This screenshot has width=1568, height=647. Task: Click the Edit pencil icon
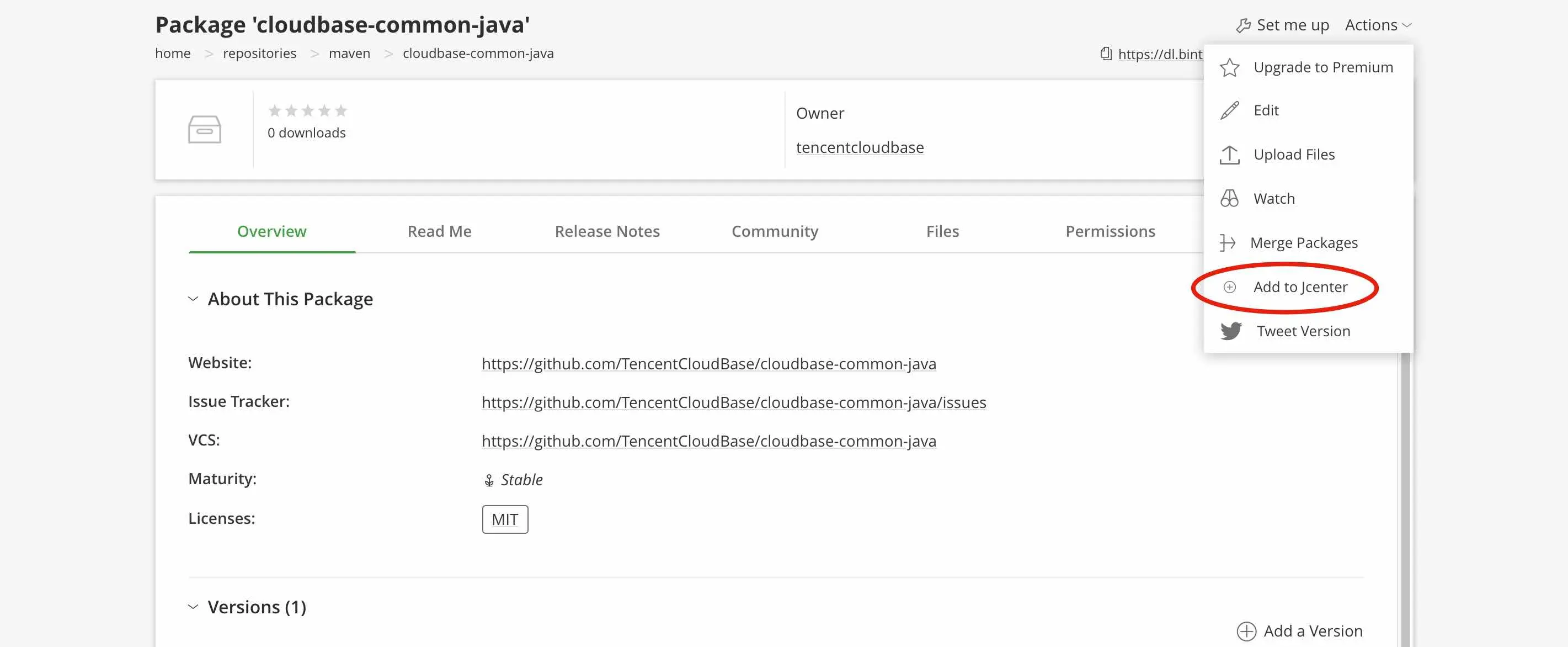click(x=1230, y=110)
